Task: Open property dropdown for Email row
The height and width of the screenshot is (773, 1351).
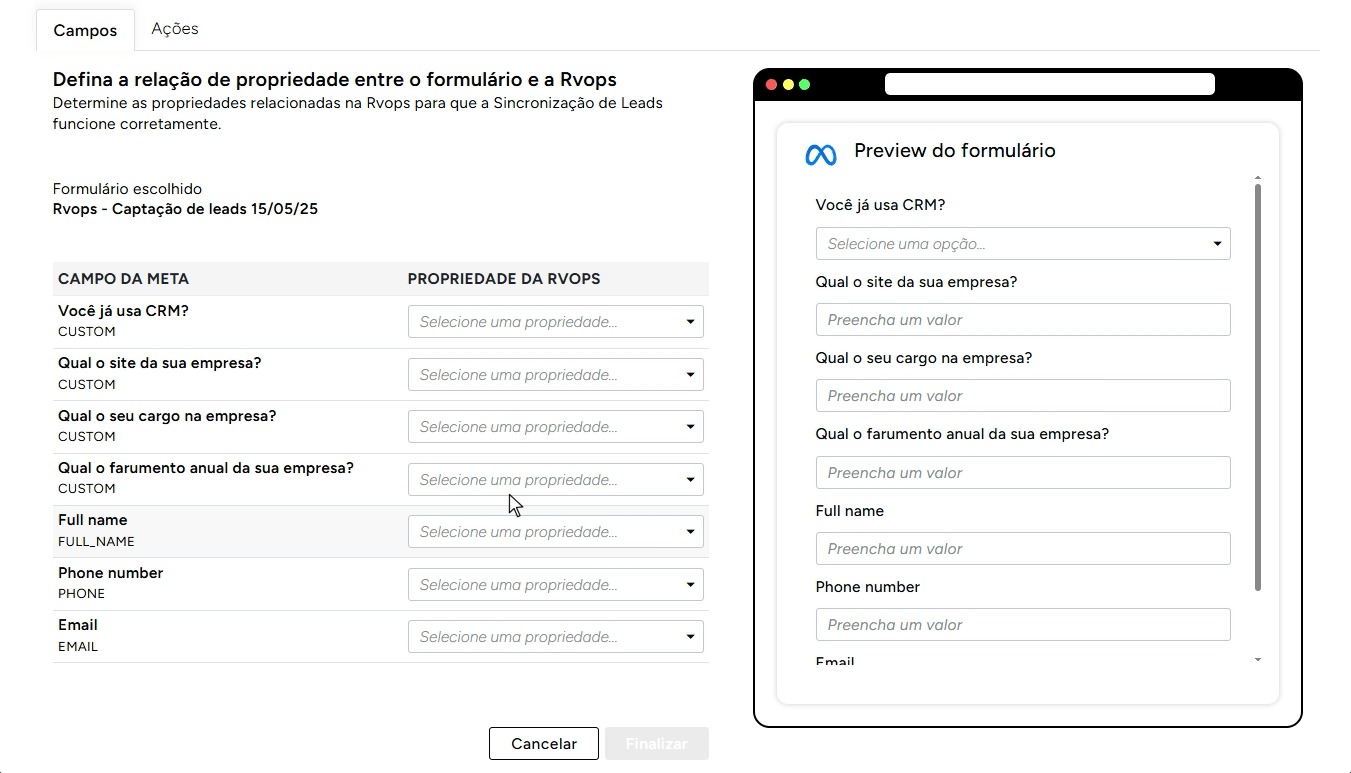Action: pos(555,637)
